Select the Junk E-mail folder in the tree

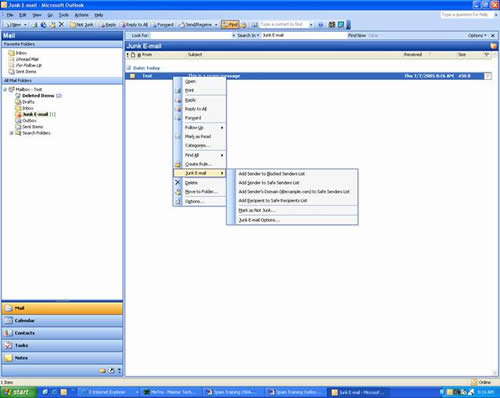point(35,114)
